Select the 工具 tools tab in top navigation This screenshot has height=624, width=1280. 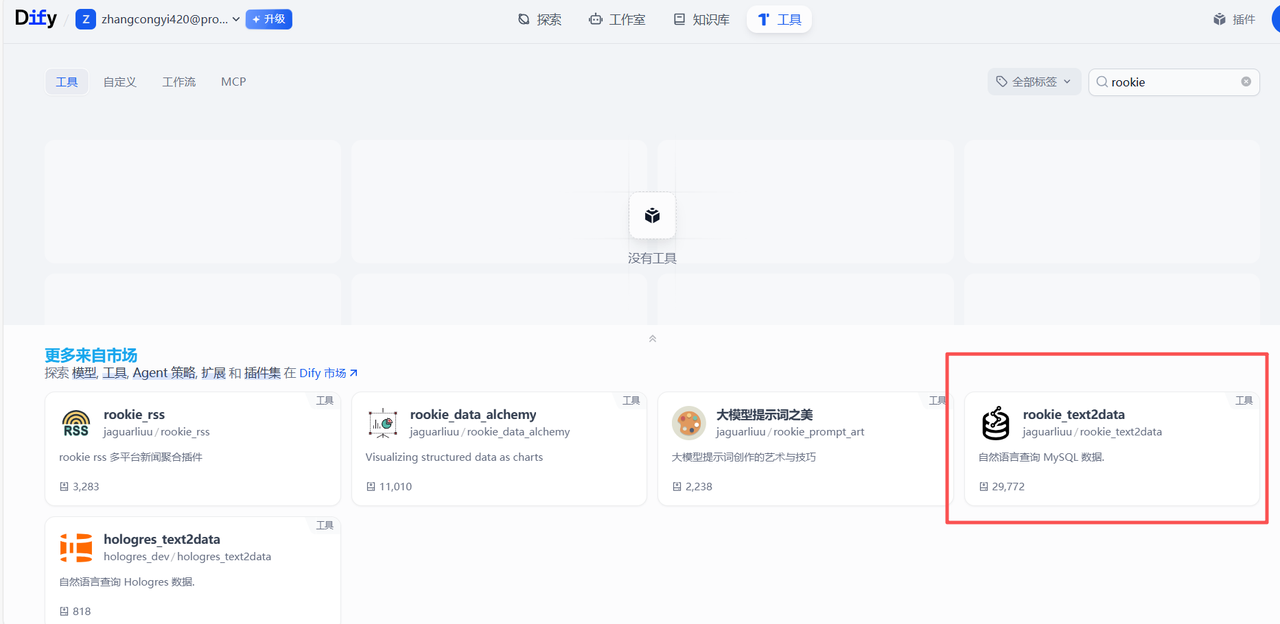tap(779, 19)
